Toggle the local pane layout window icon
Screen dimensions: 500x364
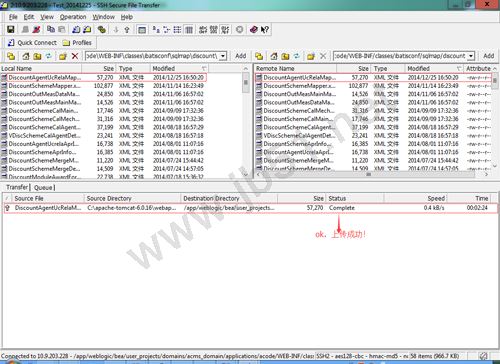click(x=142, y=30)
